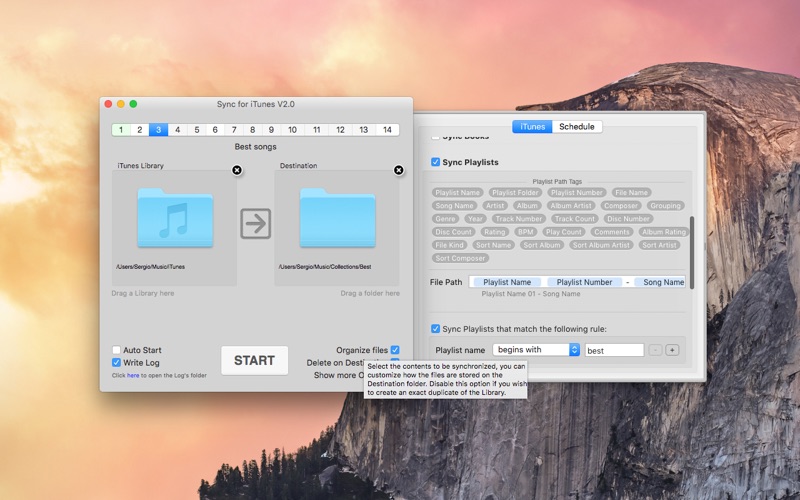Click the 'Track Number' path tag

[518, 219]
